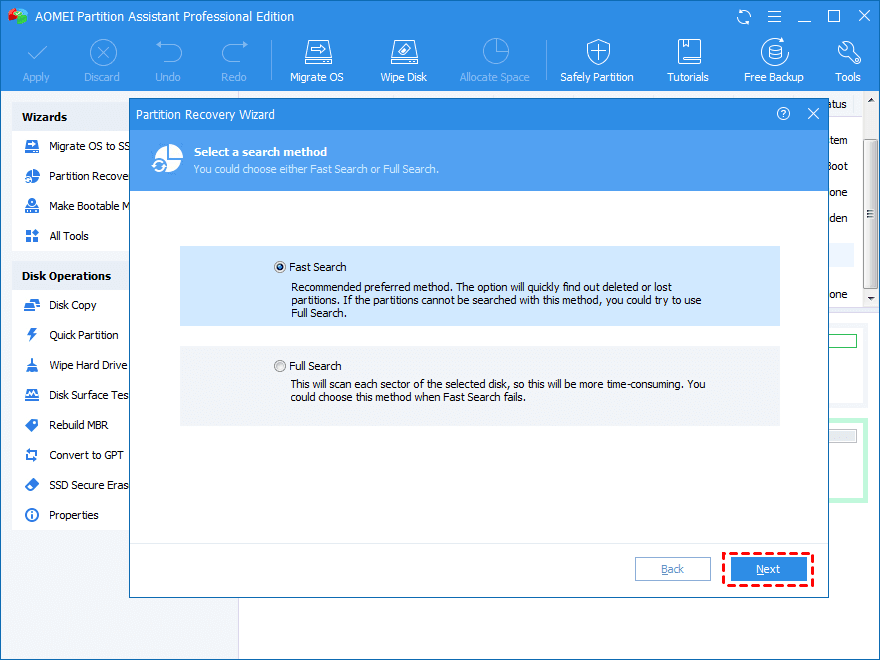Image resolution: width=880 pixels, height=660 pixels.
Task: Select Convert to GPT operation
Action: point(74,455)
